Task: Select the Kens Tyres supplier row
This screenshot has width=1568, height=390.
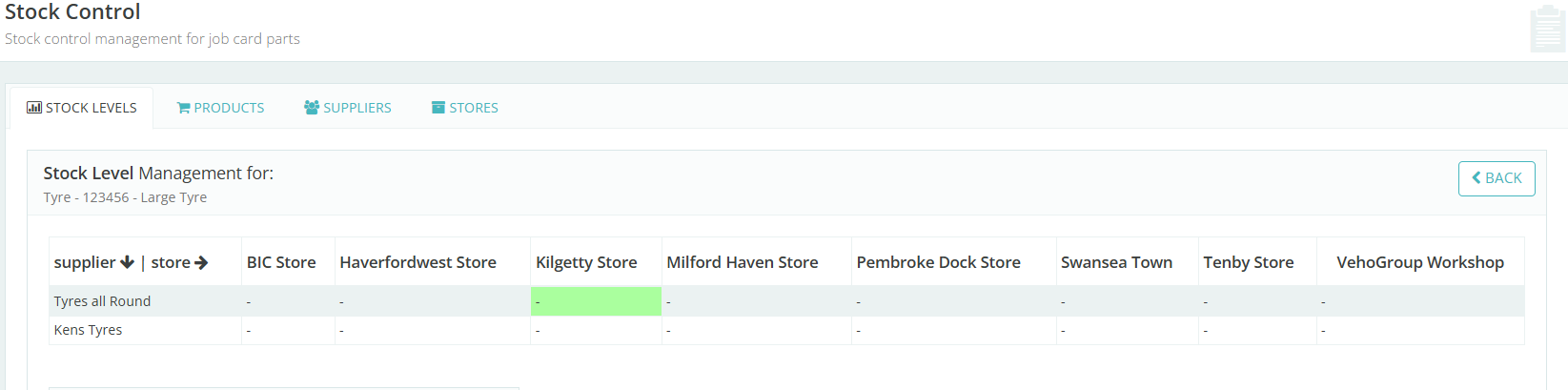Action: 89,330
